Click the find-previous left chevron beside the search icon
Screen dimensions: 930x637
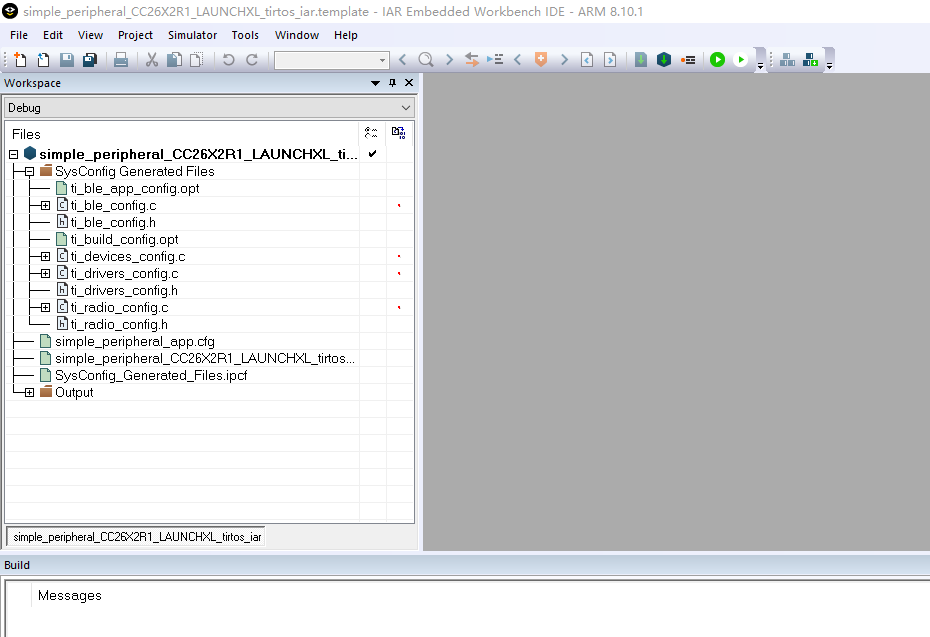click(403, 59)
